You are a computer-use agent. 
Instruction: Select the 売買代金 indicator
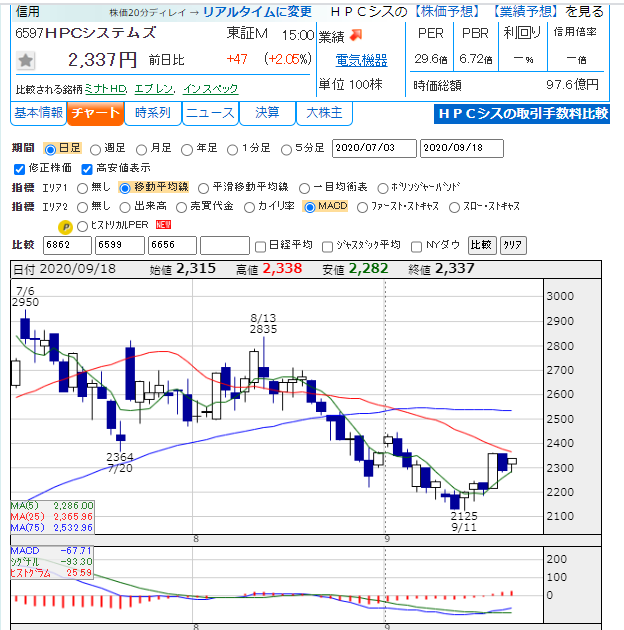(182, 207)
